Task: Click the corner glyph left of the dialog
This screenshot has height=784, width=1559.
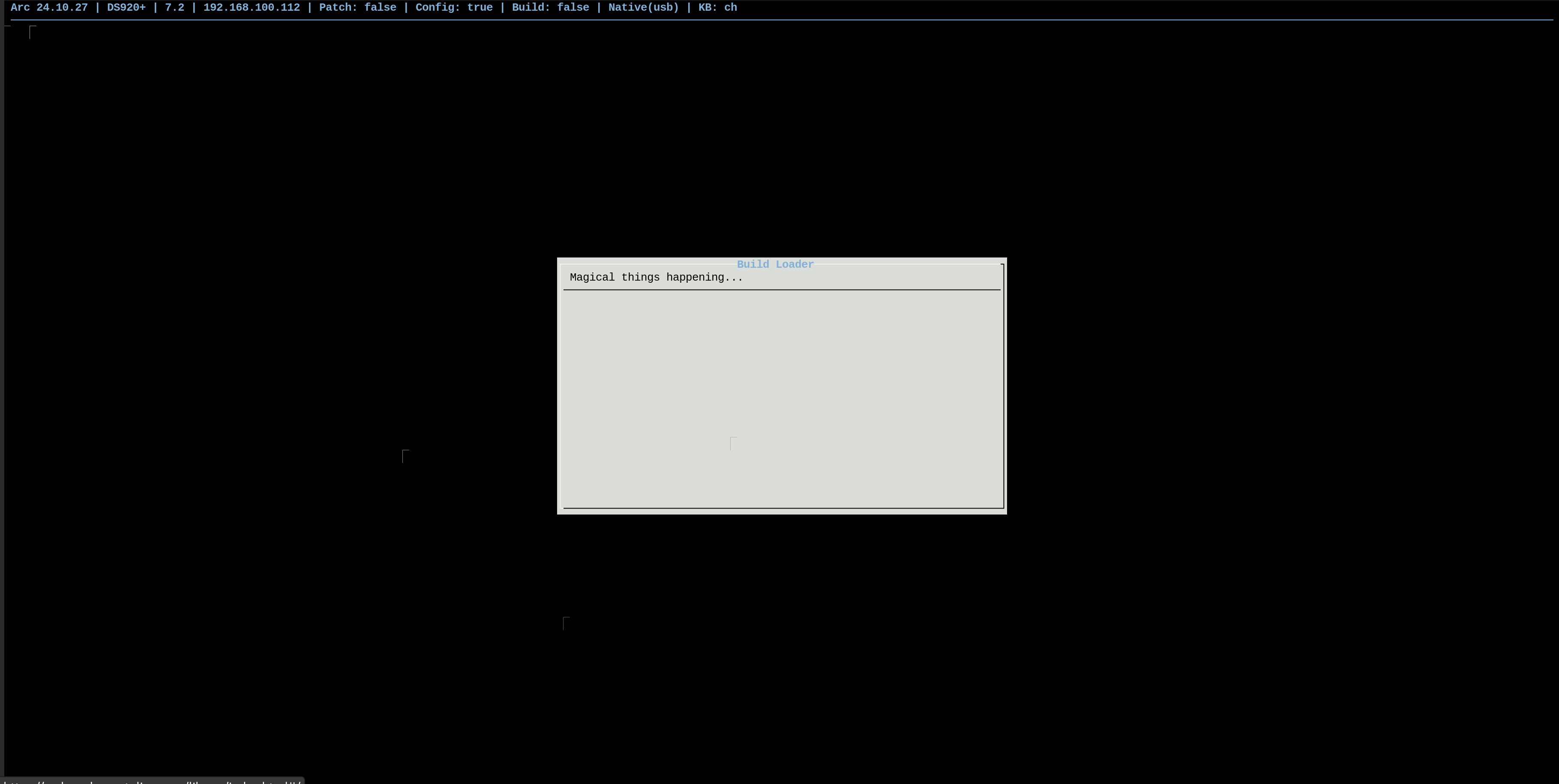Action: (x=405, y=455)
